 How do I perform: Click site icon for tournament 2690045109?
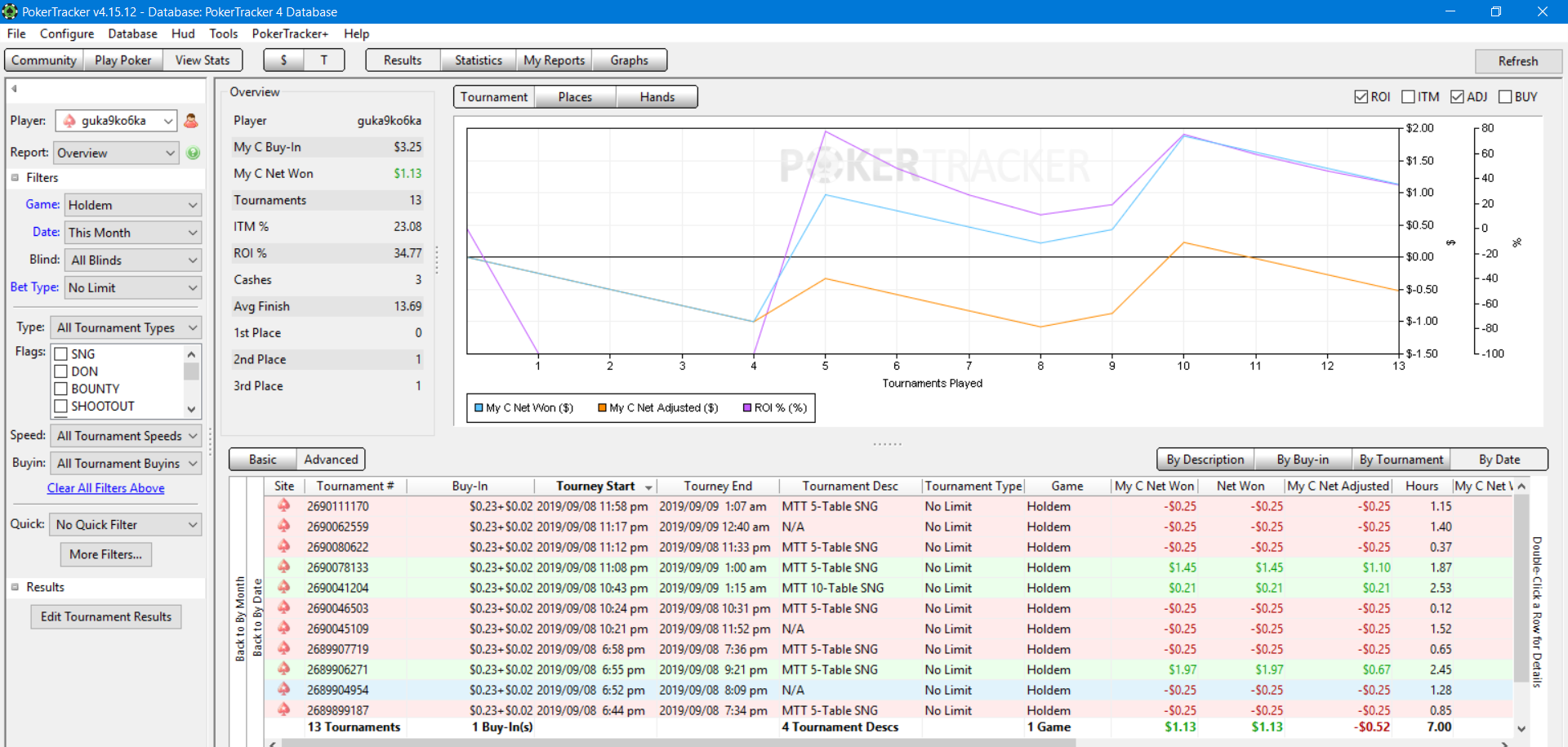(x=283, y=629)
